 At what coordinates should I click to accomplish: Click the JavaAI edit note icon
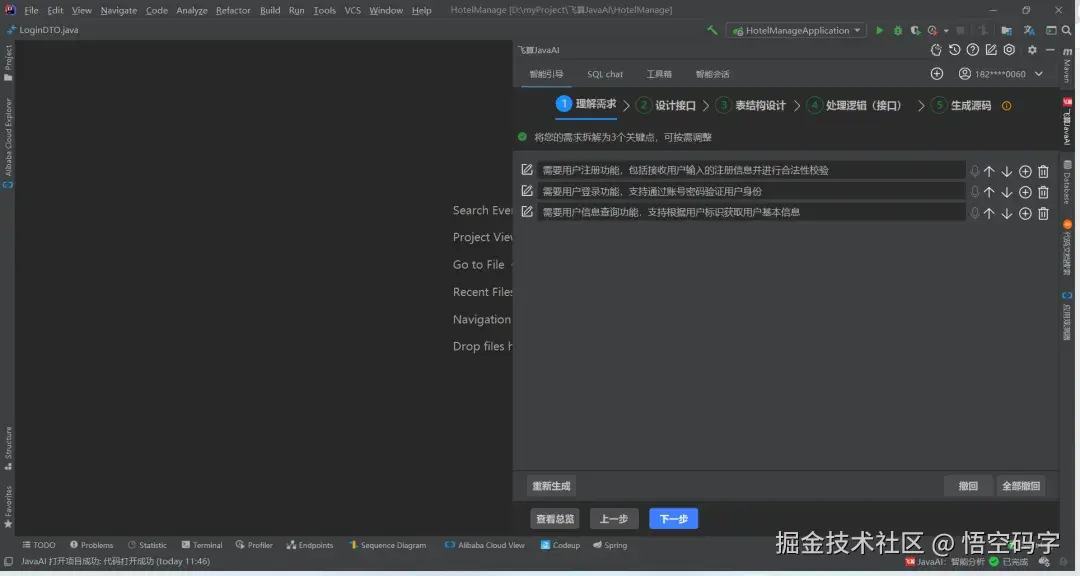[x=991, y=50]
